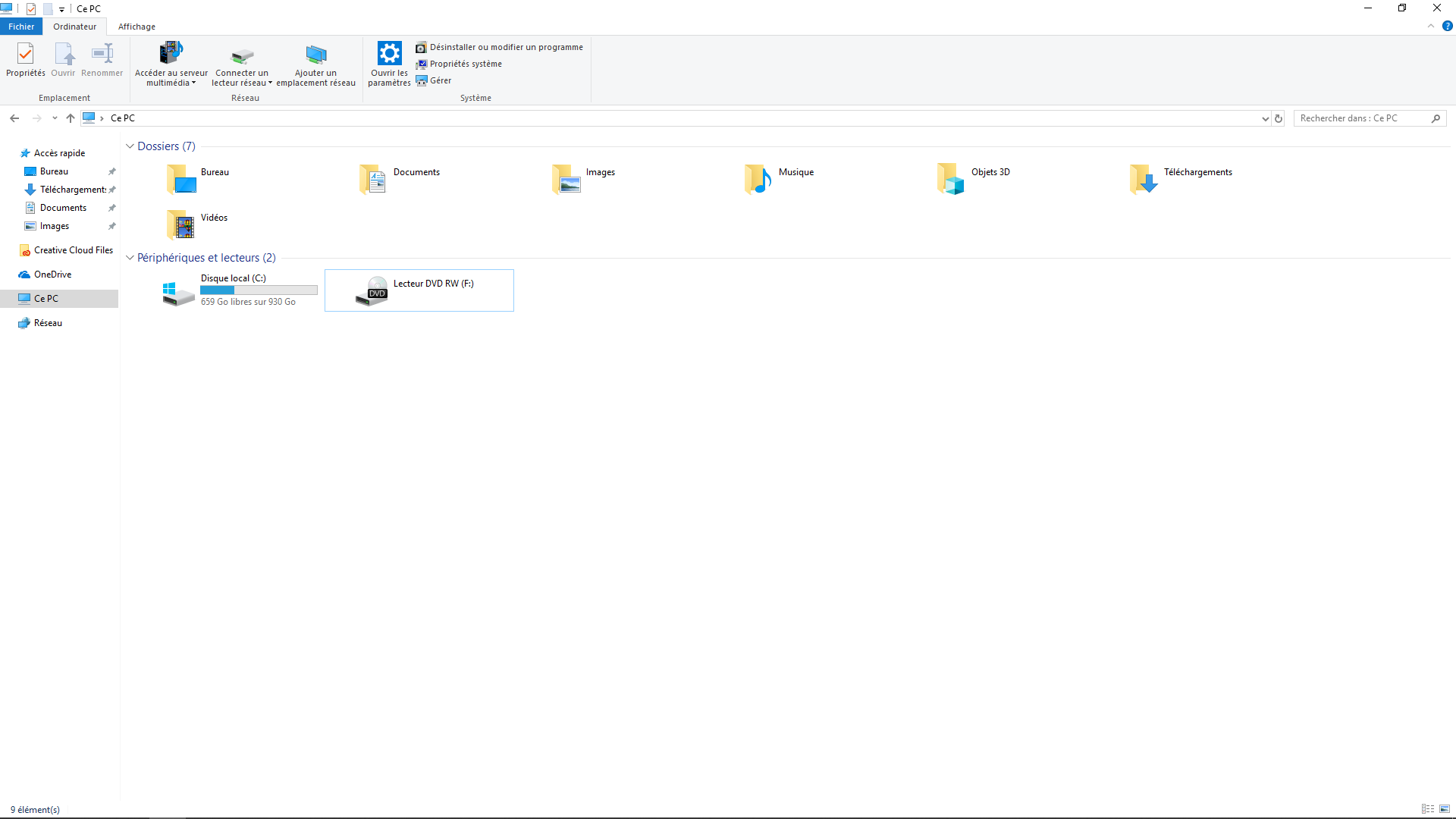Select the Lecteur DVD RW (F:) drive
The height and width of the screenshot is (819, 1456).
pyautogui.click(x=419, y=290)
